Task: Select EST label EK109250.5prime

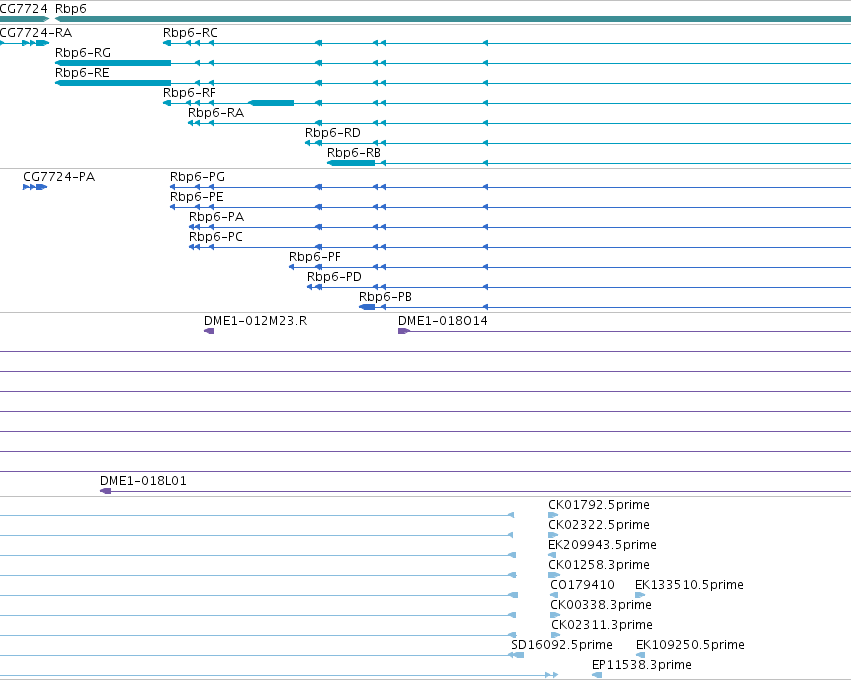Action: pyautogui.click(x=690, y=646)
